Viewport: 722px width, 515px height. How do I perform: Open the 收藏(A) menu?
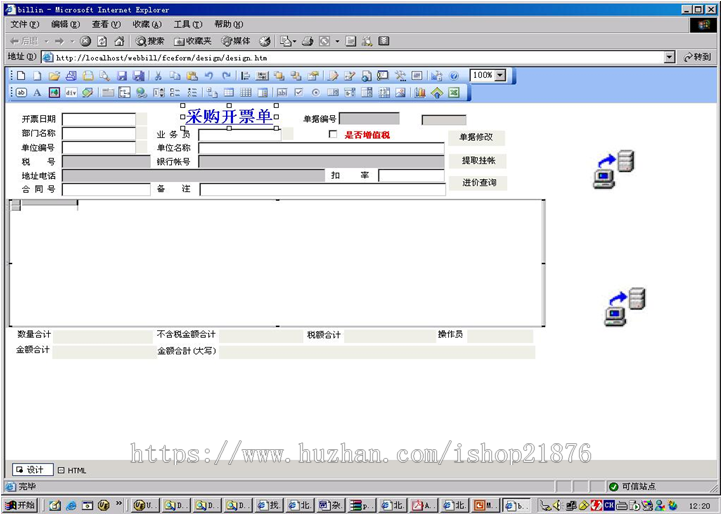147,24
